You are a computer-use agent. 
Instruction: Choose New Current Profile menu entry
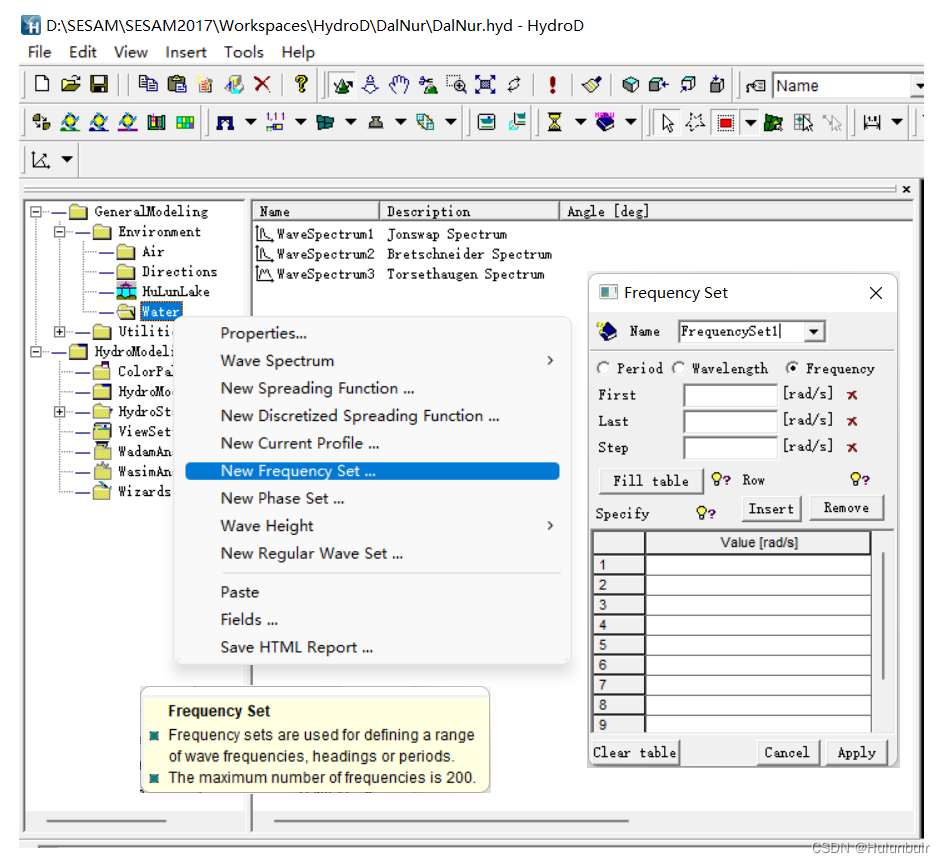[x=300, y=444]
